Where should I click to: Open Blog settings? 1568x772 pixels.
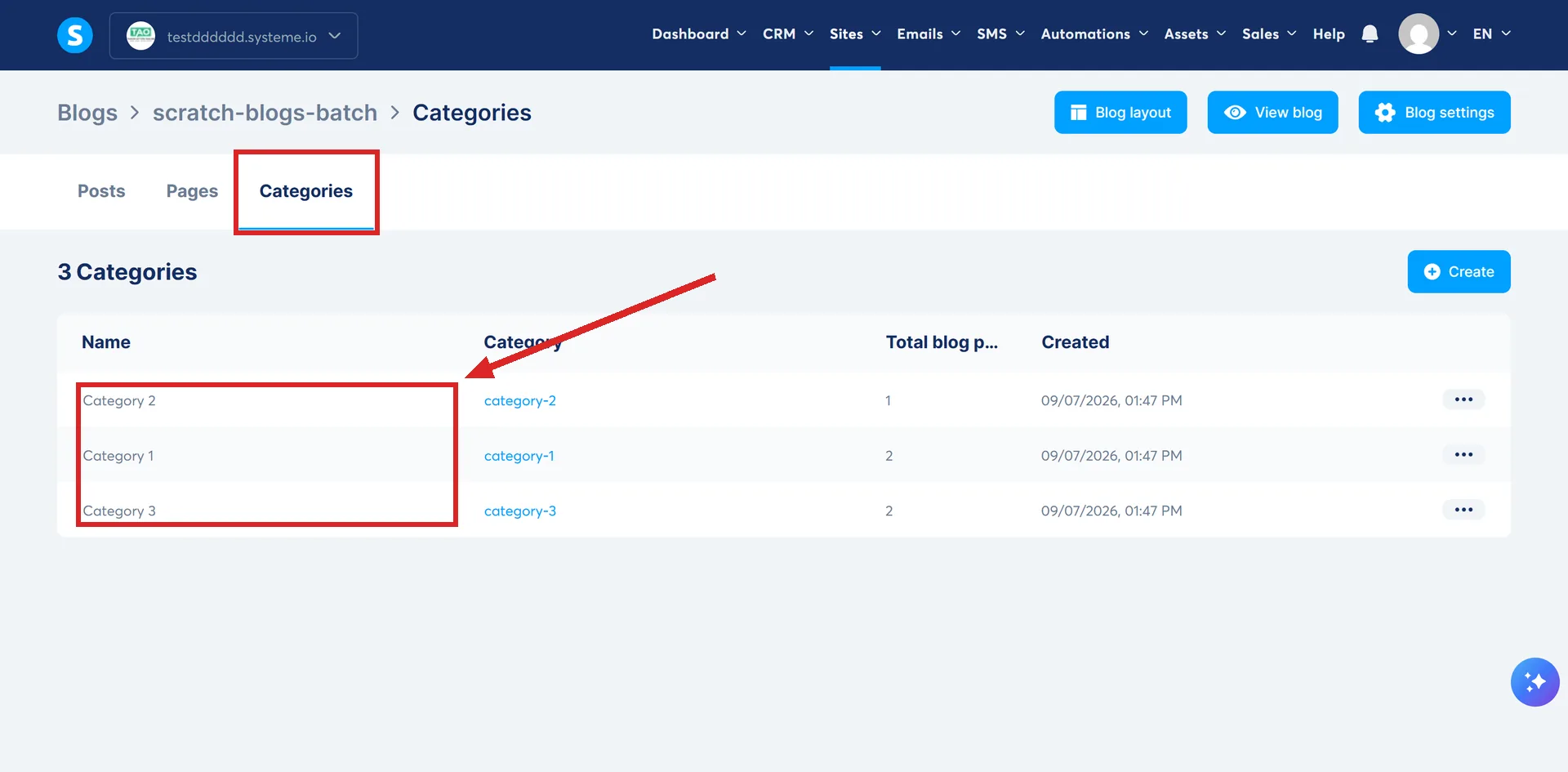point(1434,112)
